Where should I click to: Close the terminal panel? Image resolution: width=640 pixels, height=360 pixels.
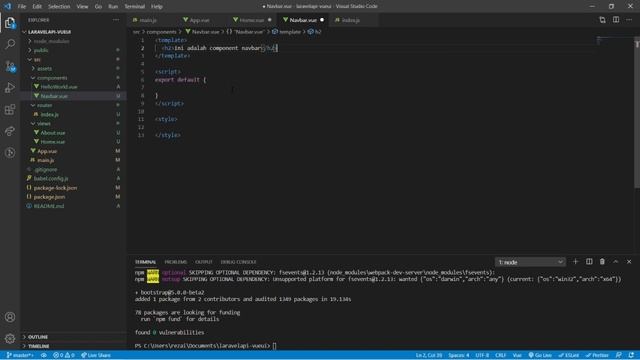(629, 262)
